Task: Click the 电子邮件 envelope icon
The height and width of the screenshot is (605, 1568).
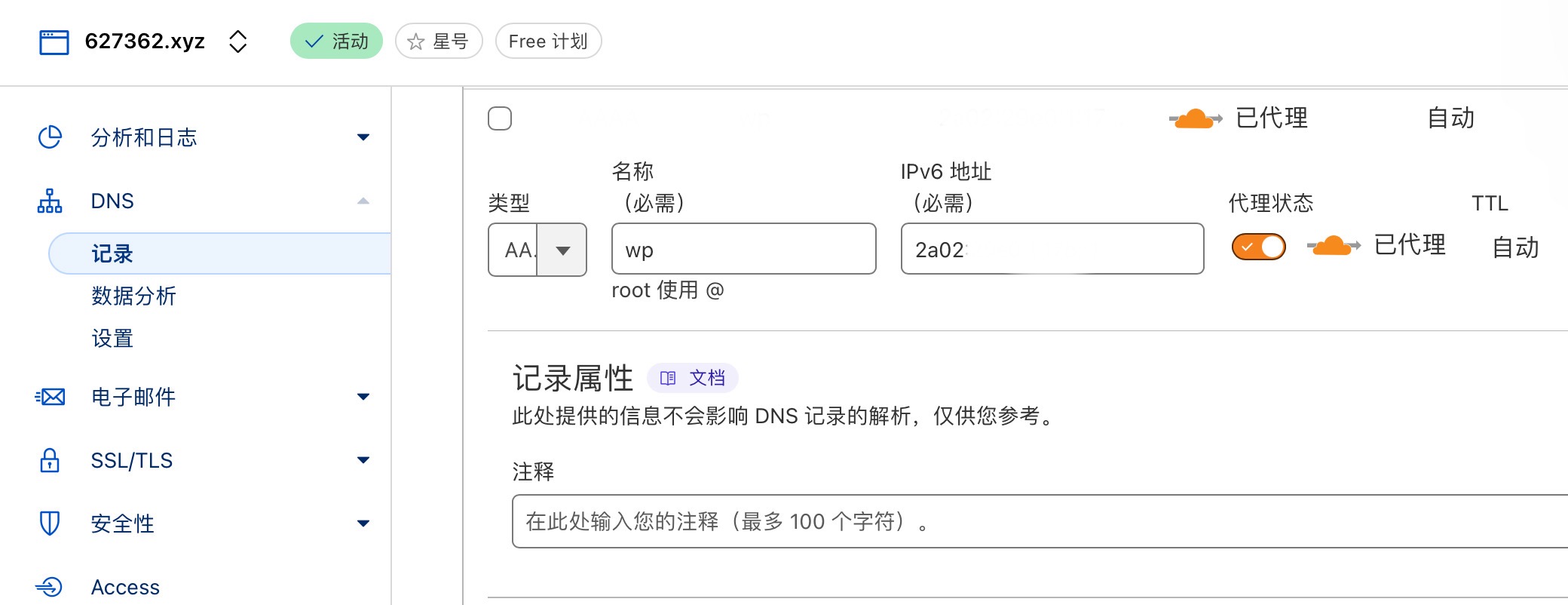Action: click(x=50, y=397)
